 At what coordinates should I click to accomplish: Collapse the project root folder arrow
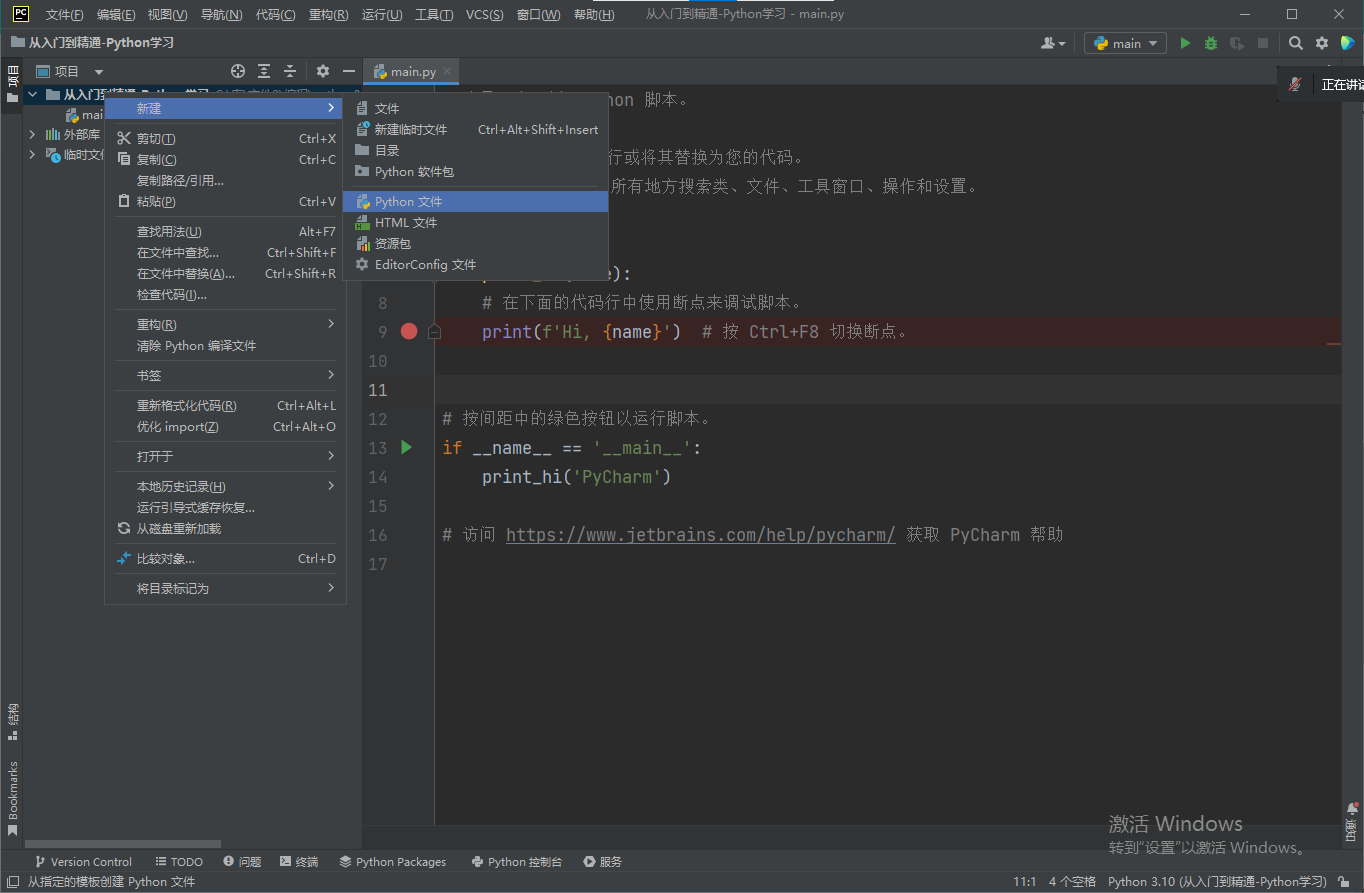[x=33, y=95]
